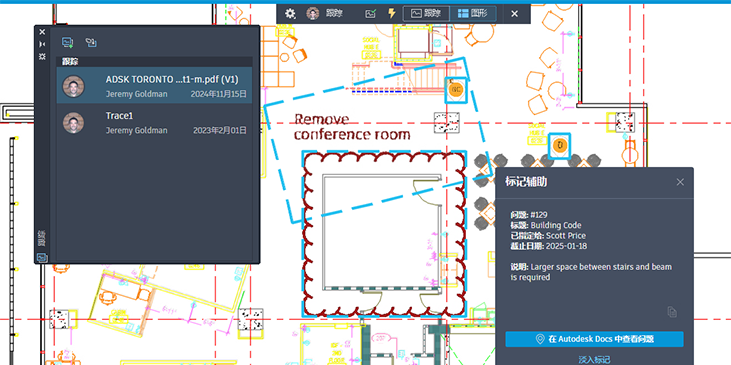Click the import markup trace icon
This screenshot has height=365, width=731.
click(91, 42)
